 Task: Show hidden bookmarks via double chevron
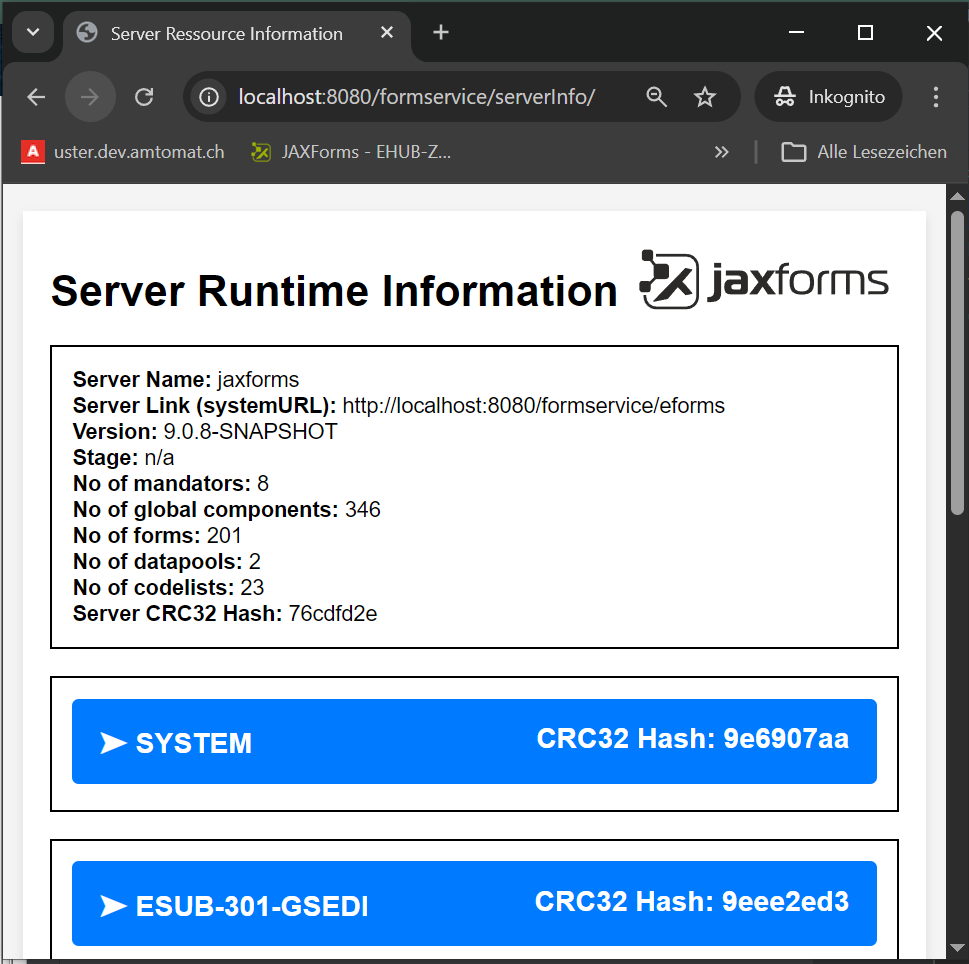click(721, 152)
